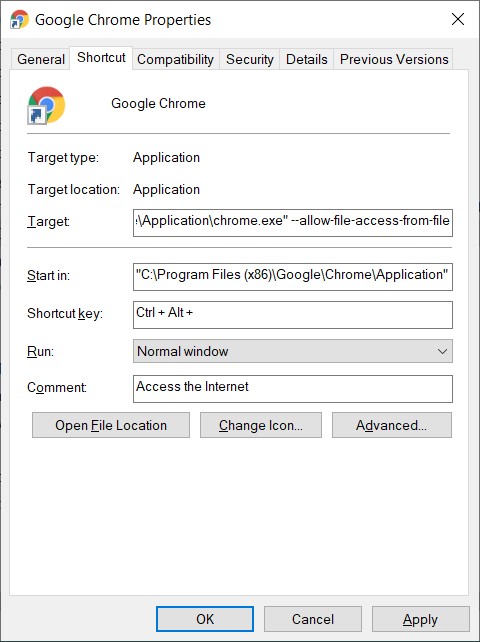This screenshot has width=480, height=642.
Task: Click the Change Icon button
Action: (x=260, y=425)
